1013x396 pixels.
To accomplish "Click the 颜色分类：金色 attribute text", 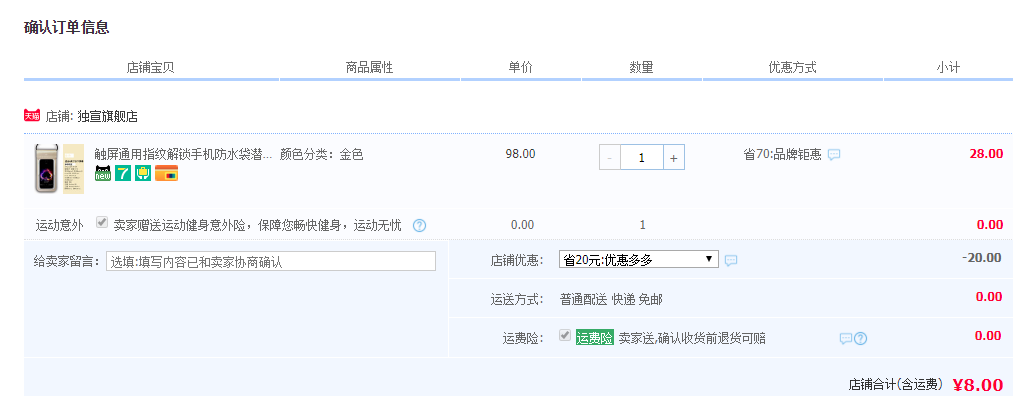I will point(322,154).
